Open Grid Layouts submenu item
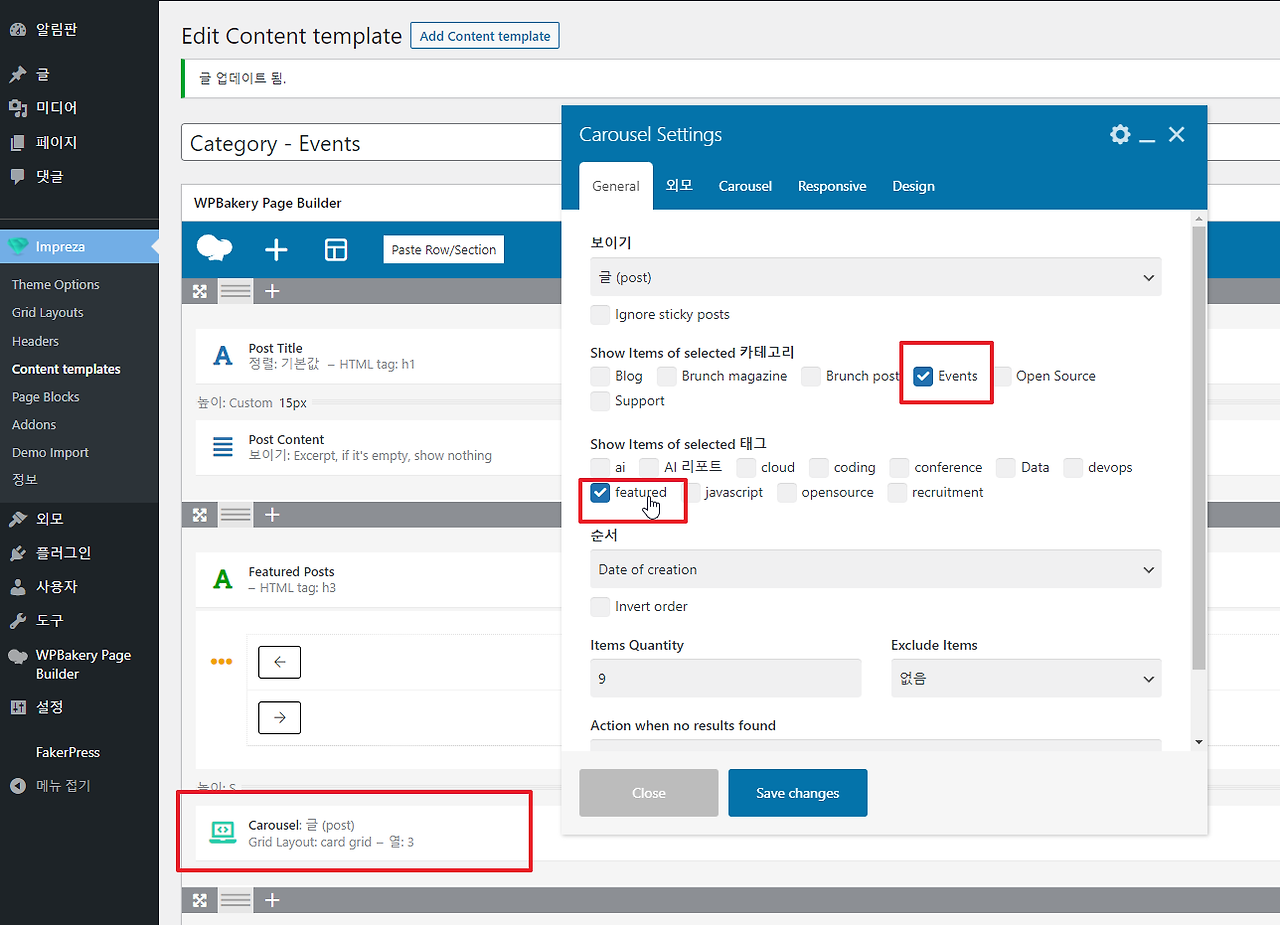The width and height of the screenshot is (1280, 925). coord(48,313)
